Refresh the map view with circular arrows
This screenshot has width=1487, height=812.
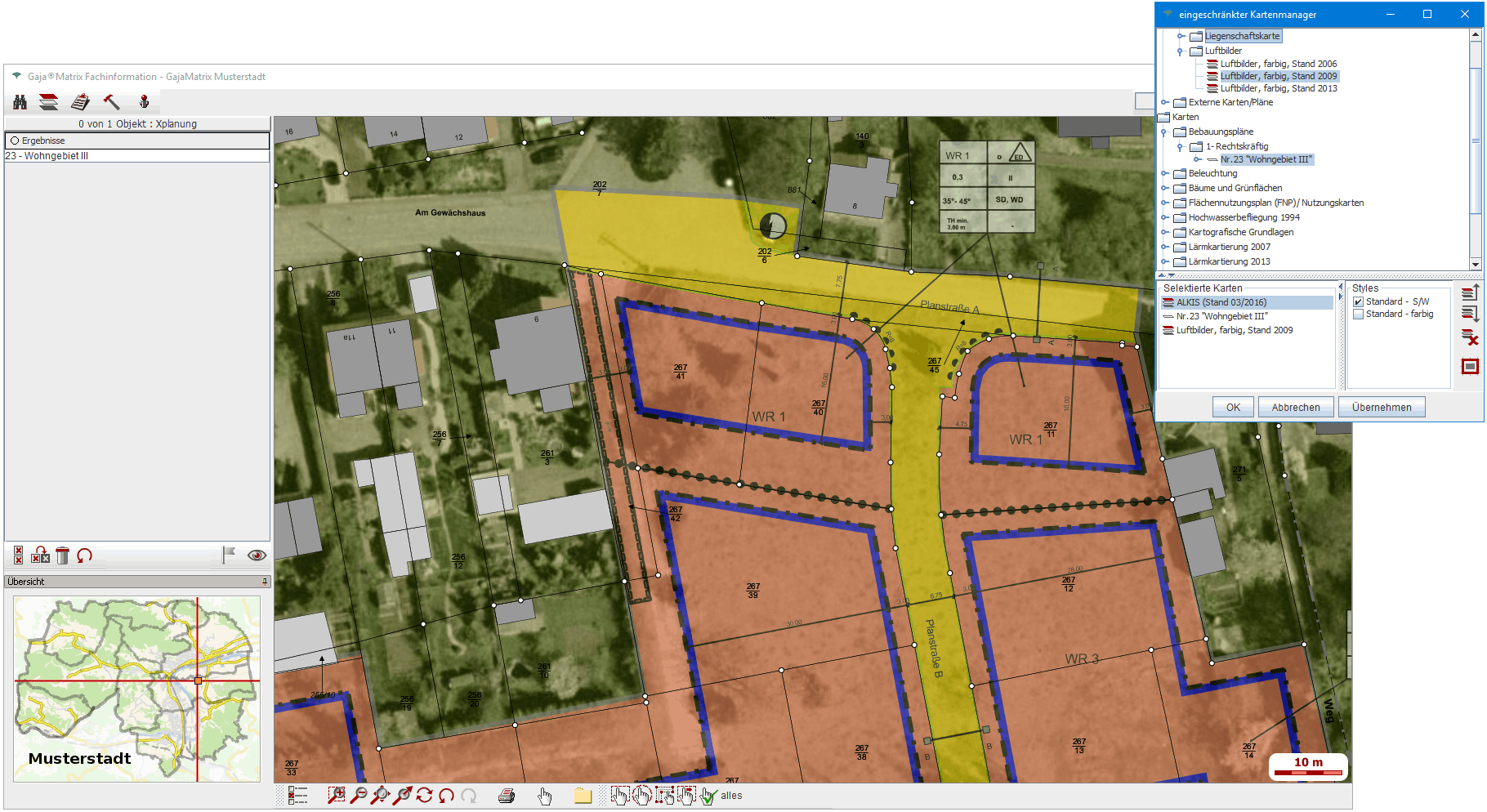click(424, 796)
